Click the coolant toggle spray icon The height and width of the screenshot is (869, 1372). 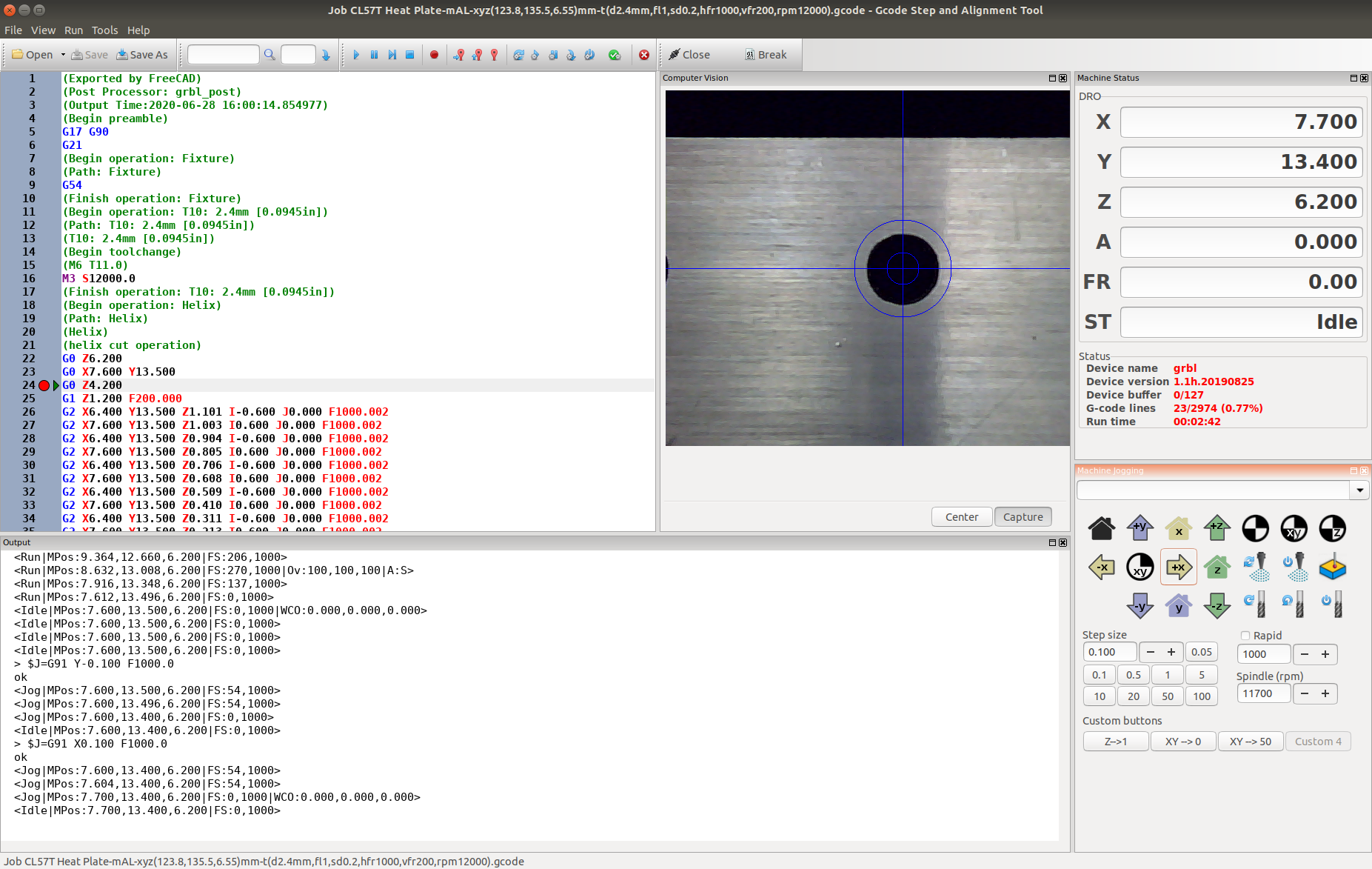coord(1256,567)
